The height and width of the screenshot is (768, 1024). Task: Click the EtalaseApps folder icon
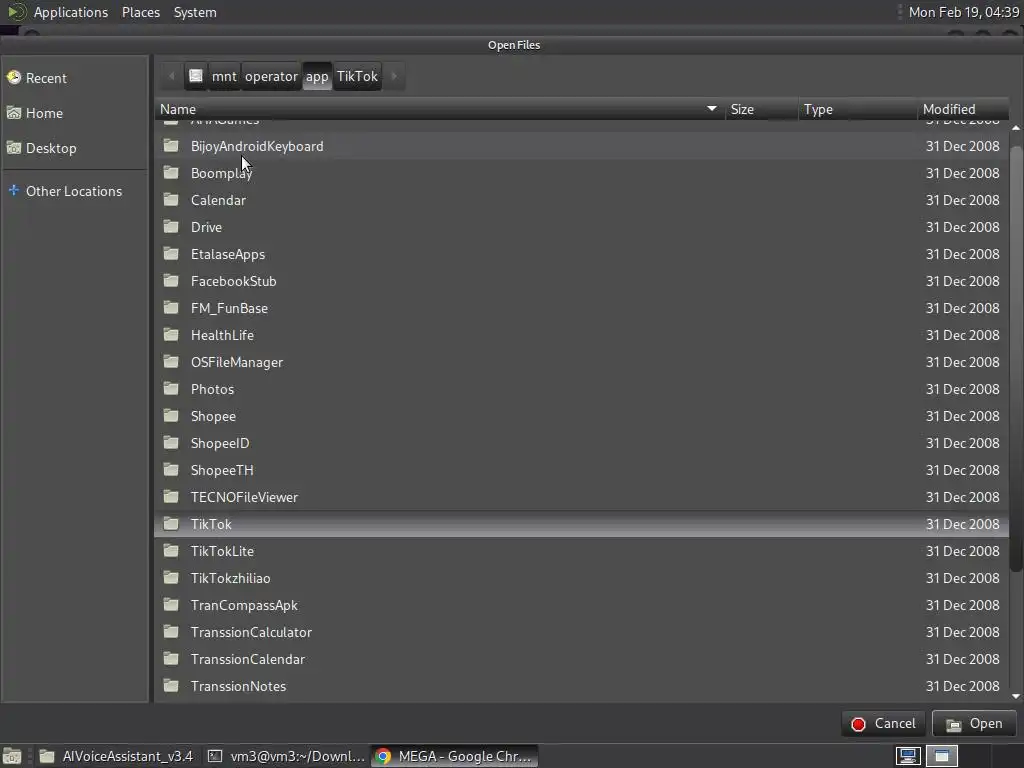pyautogui.click(x=171, y=253)
